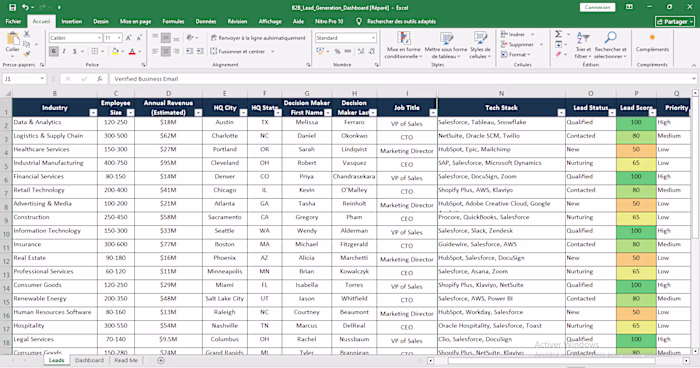Viewport: 700px width, 368px height.
Task: Click the Copy icon under scissors
Action: point(26,44)
